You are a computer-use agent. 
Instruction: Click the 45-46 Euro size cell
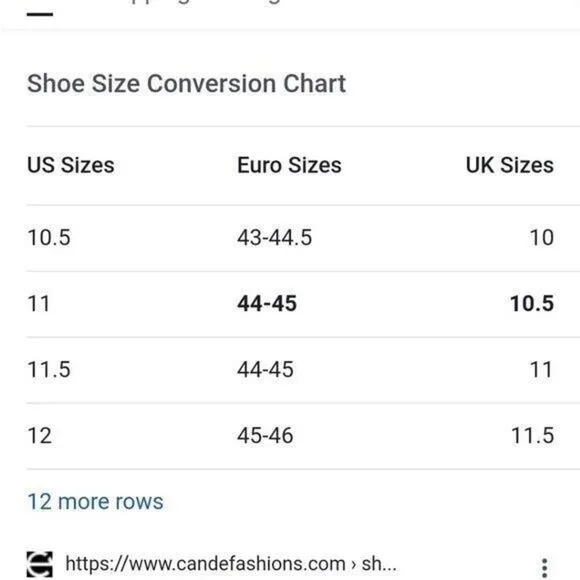(265, 436)
